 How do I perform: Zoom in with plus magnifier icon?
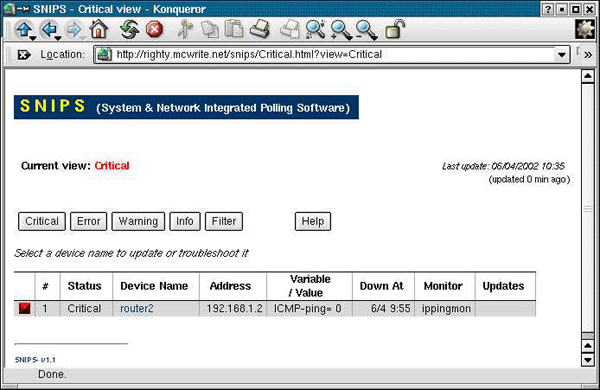[x=341, y=30]
